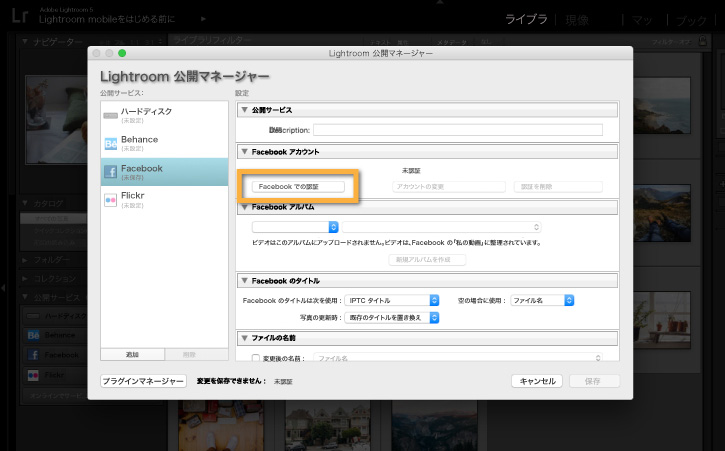
Task: Open the blue album type dropdown
Action: (x=295, y=227)
